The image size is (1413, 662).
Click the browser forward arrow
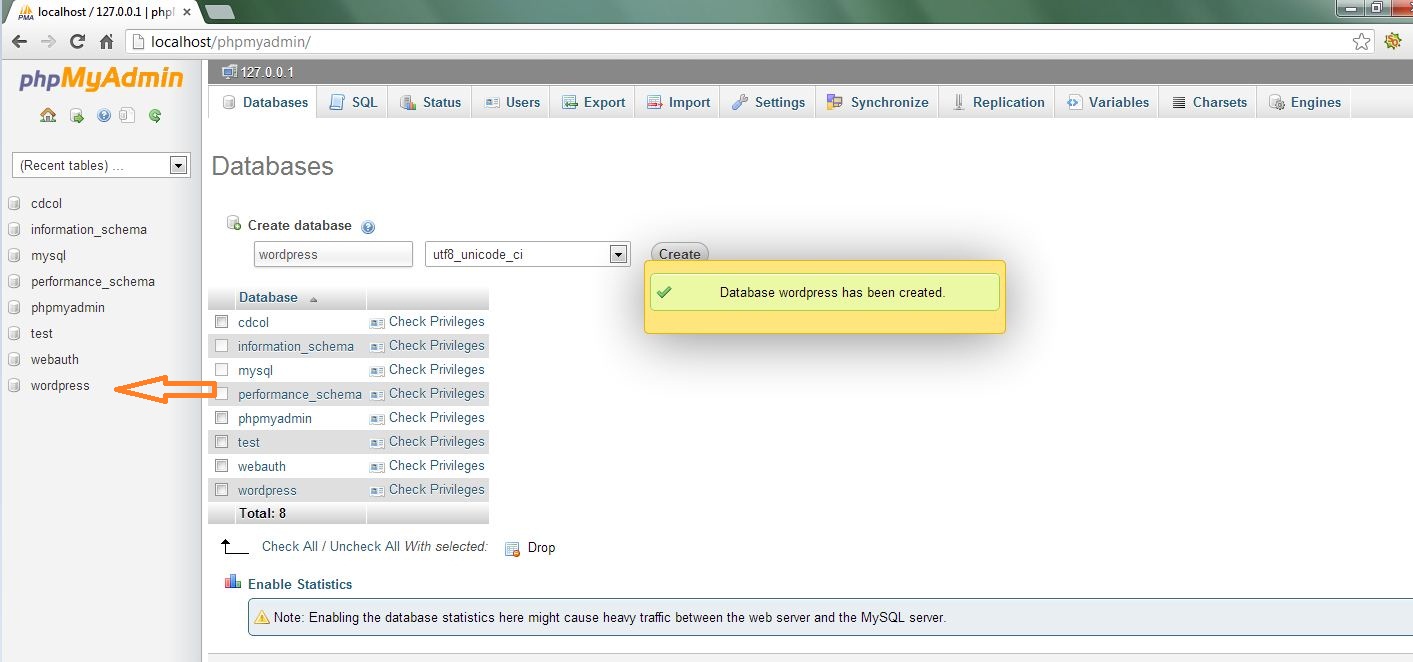pos(48,41)
